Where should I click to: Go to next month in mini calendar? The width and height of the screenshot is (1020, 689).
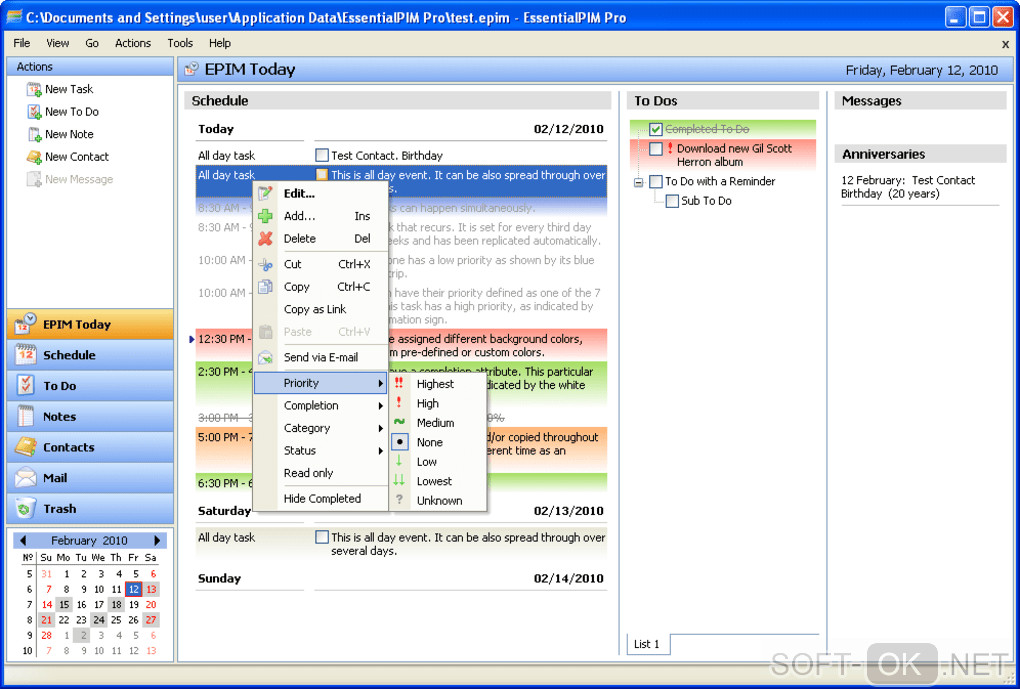click(157, 541)
